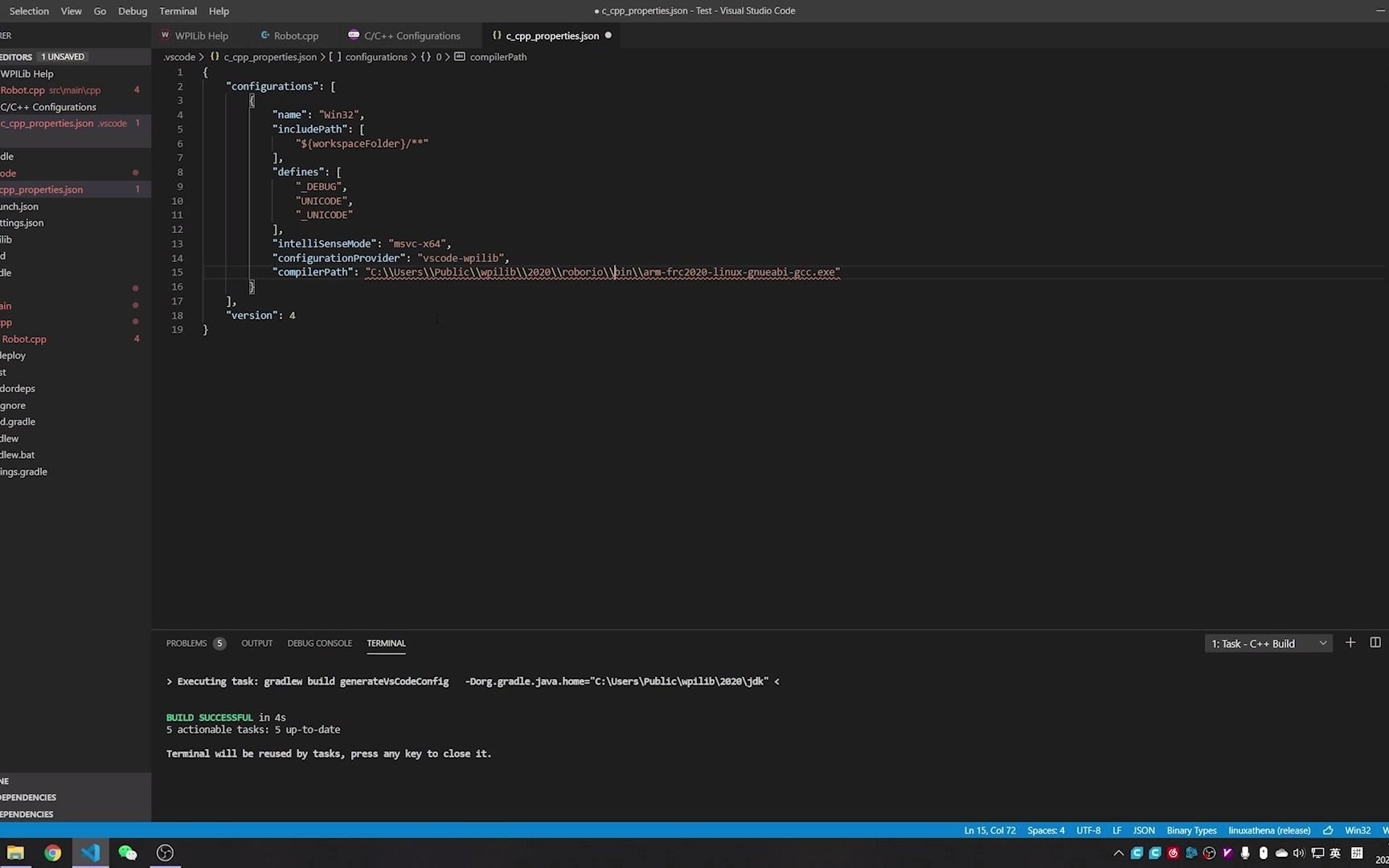Click the network display tray icon
Viewport: 1389px width, 868px height.
point(1317,853)
